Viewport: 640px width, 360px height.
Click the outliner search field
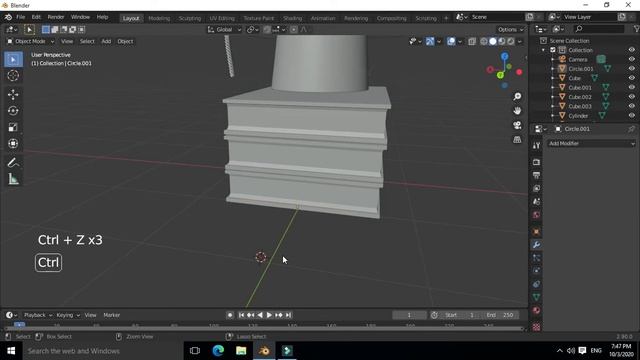(598, 29)
